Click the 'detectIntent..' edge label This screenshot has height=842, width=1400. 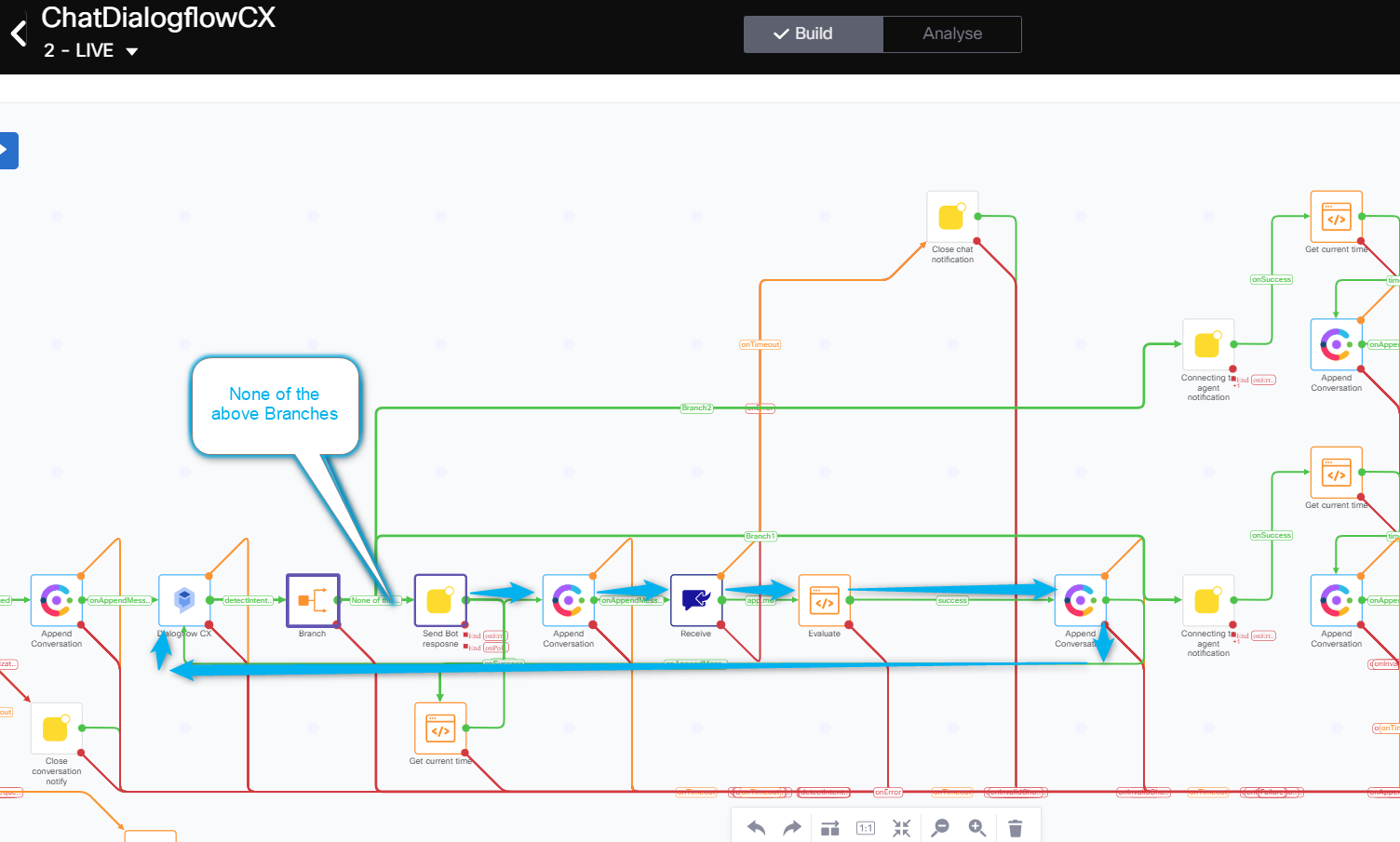point(249,600)
